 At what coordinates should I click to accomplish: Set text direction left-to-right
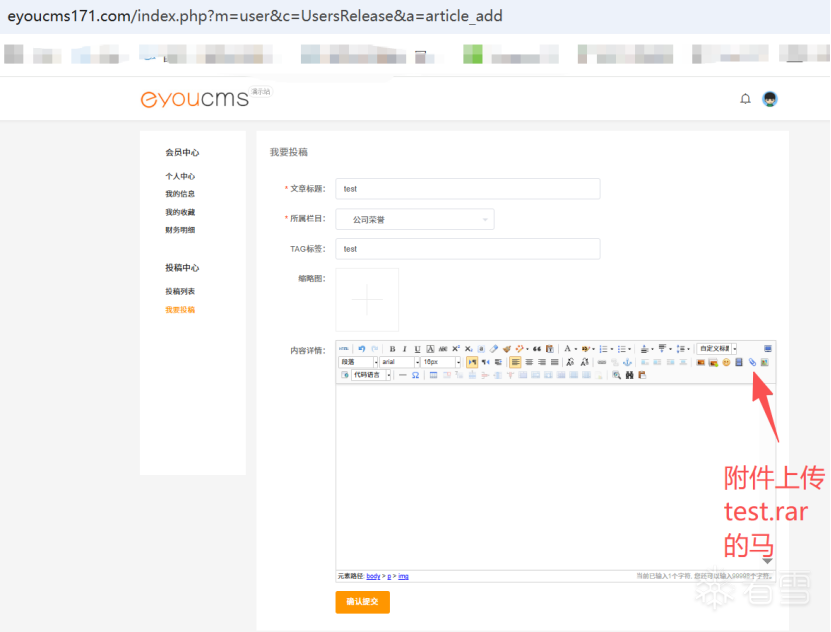click(x=472, y=362)
